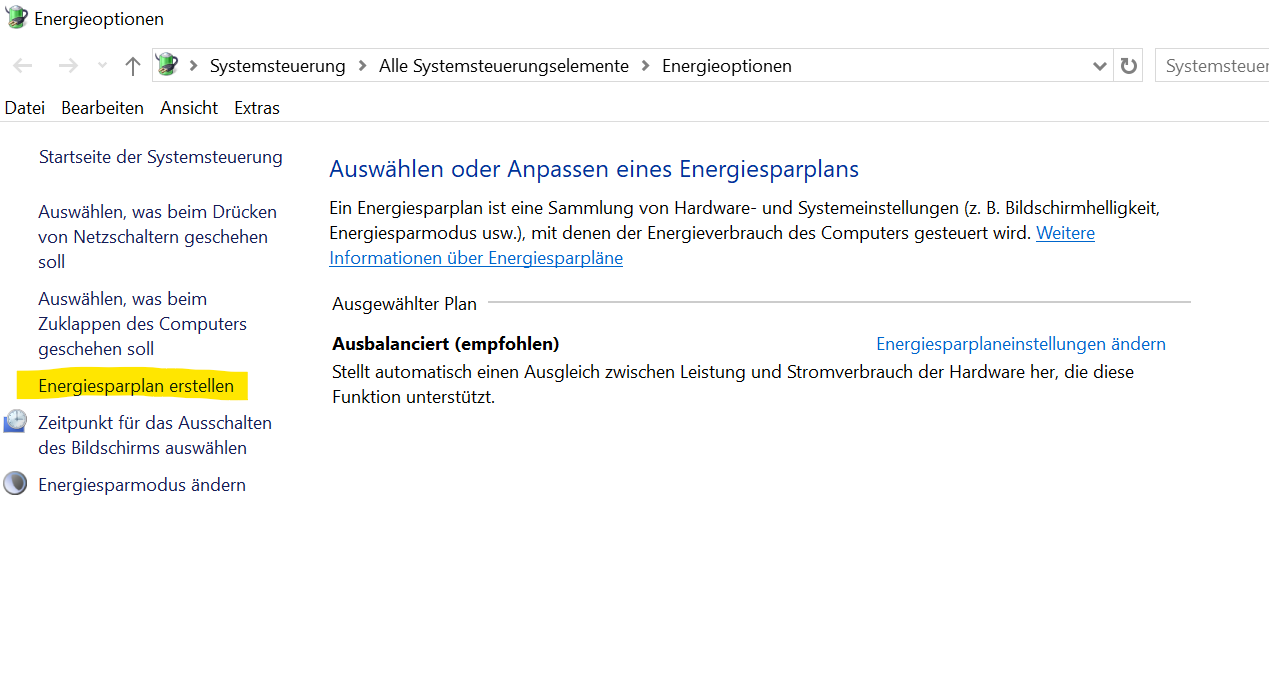This screenshot has height=679, width=1269.
Task: Go up one level with the up arrow
Action: [132, 66]
